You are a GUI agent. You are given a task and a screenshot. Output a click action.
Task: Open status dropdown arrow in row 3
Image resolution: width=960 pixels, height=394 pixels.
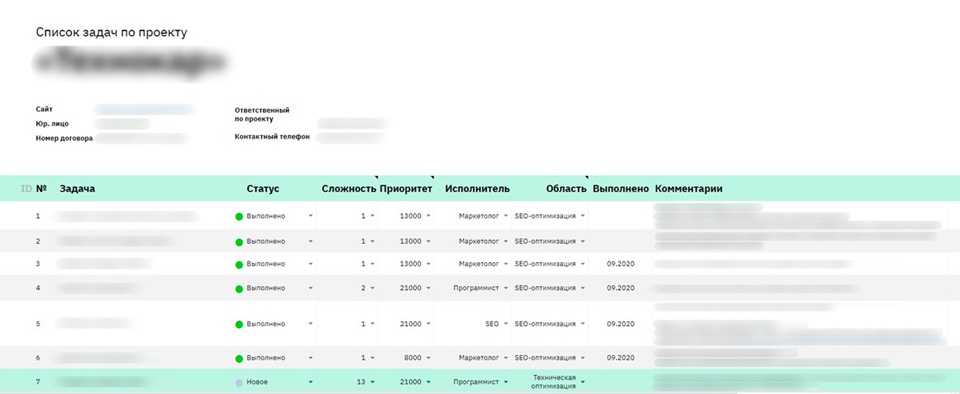tap(310, 264)
